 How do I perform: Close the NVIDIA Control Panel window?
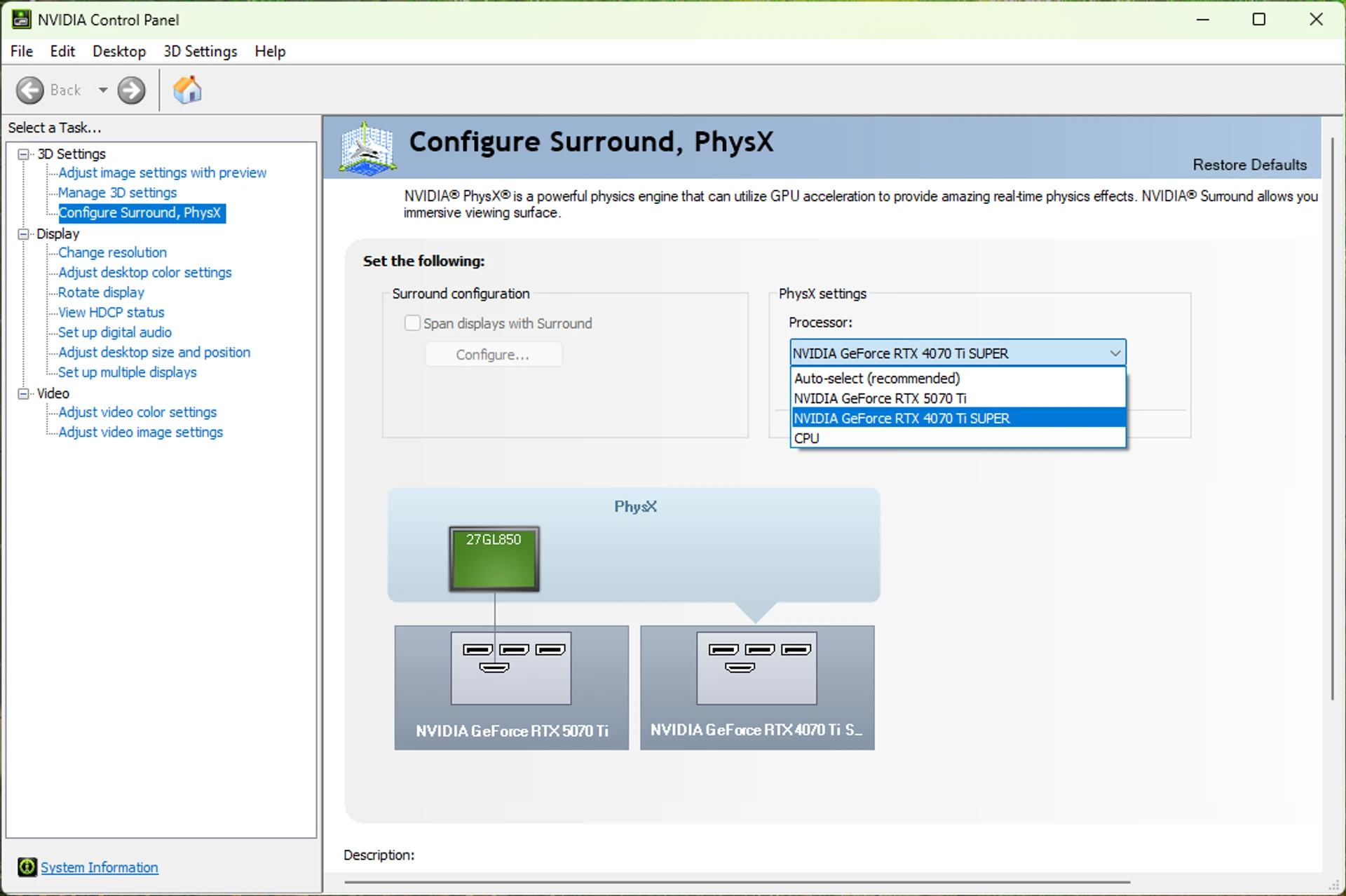1316,20
